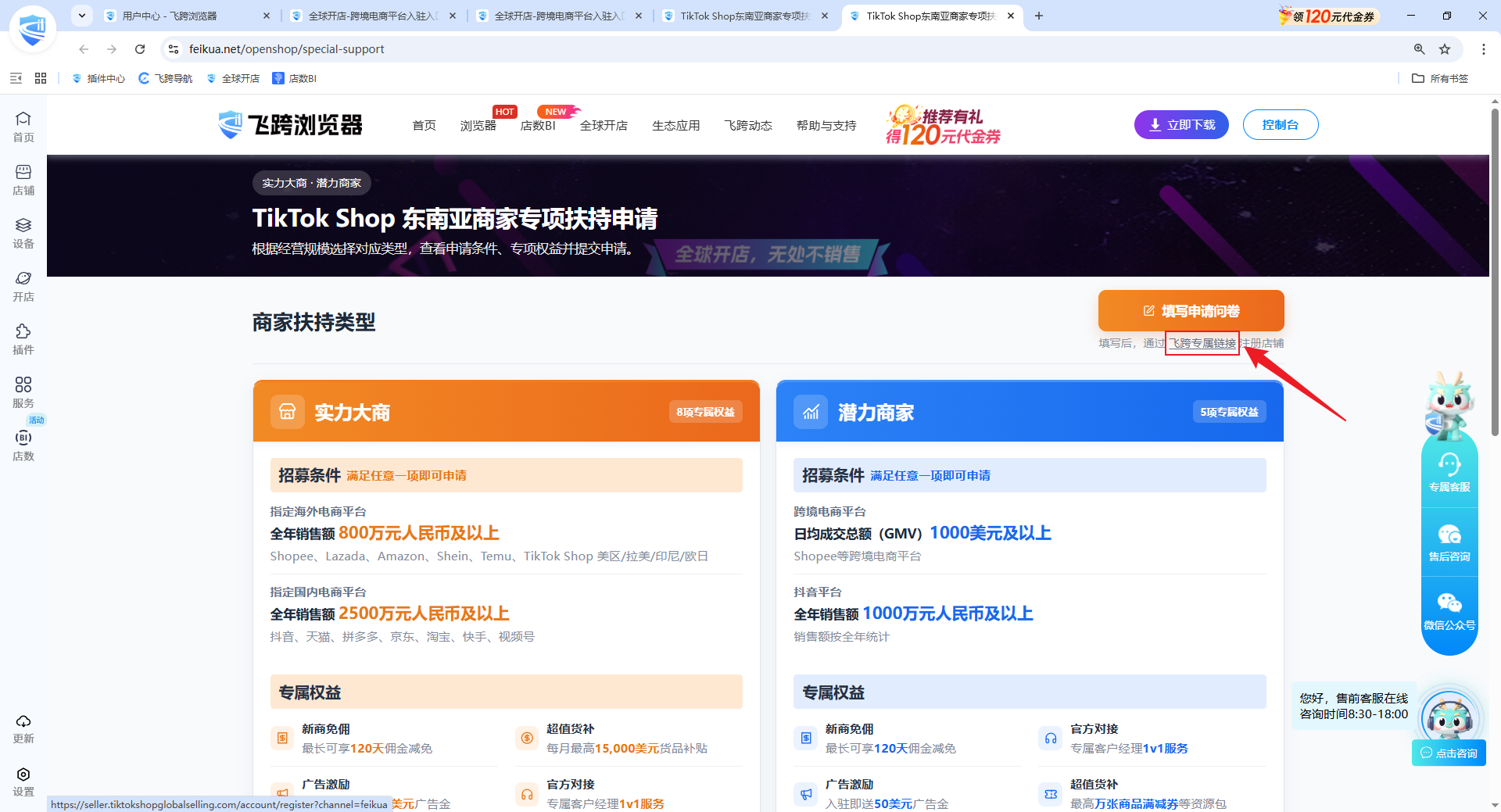Image resolution: width=1501 pixels, height=812 pixels.
Task: Switch to the fourth tab, TikTok Shop东南亚商家专项
Action: pos(746,16)
